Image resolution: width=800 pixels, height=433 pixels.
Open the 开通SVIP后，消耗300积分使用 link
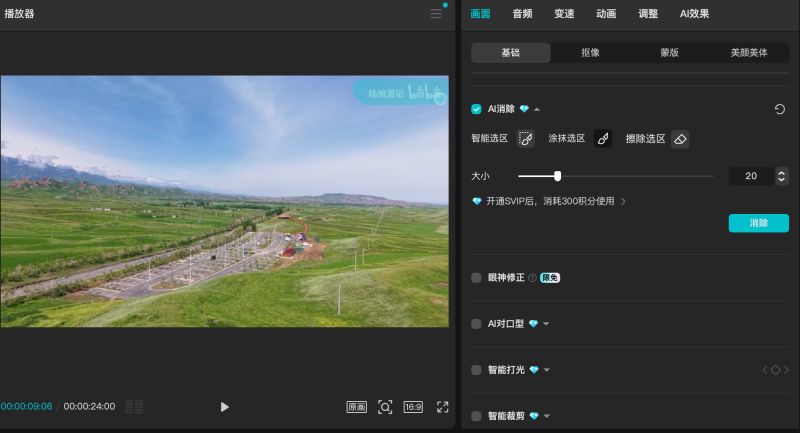(549, 201)
